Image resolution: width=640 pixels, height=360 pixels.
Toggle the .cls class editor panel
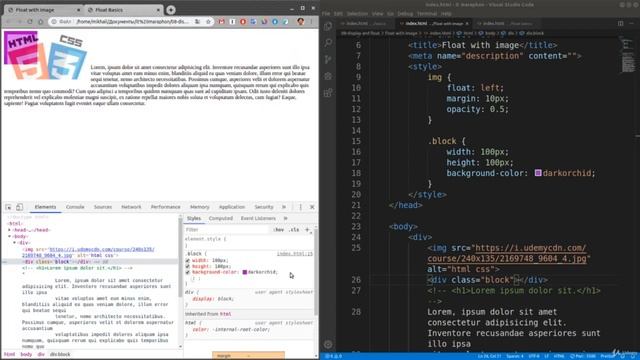pos(294,230)
